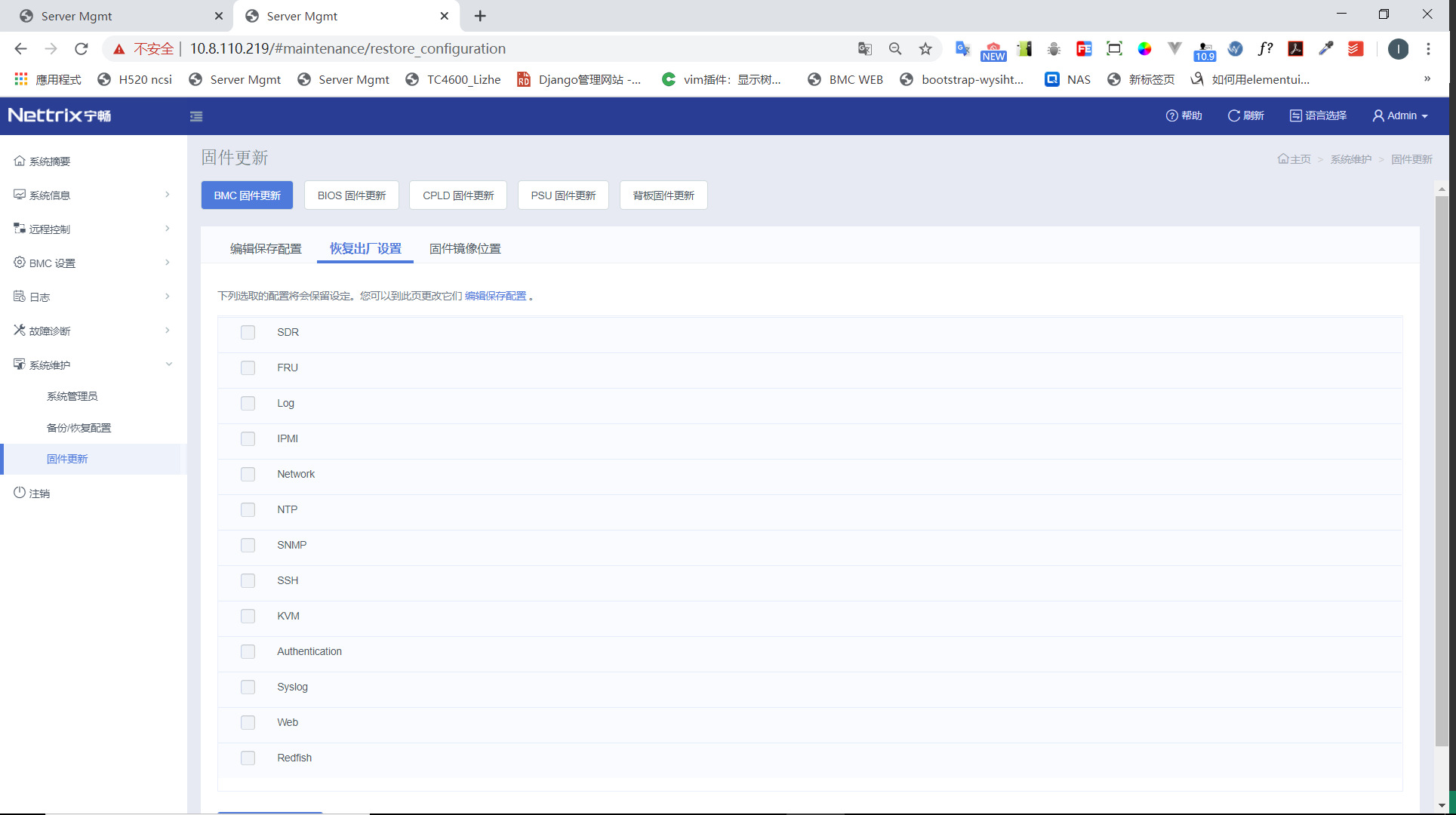Screen dimensions: 1456x815
Task: Select the Authentication checkbox
Action: click(x=248, y=651)
